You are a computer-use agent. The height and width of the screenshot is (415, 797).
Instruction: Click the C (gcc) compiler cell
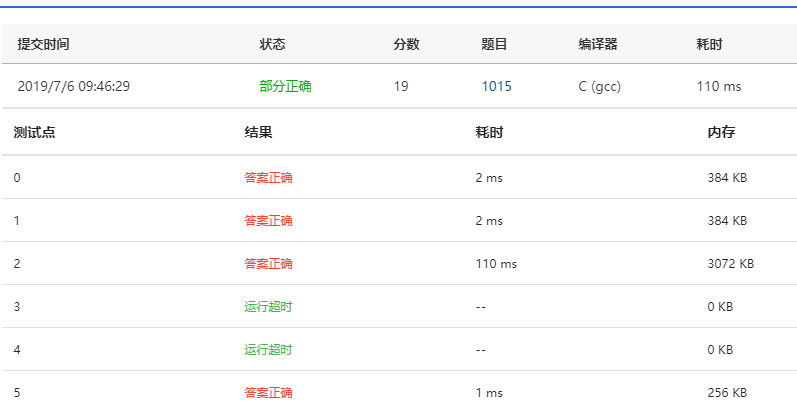(599, 86)
